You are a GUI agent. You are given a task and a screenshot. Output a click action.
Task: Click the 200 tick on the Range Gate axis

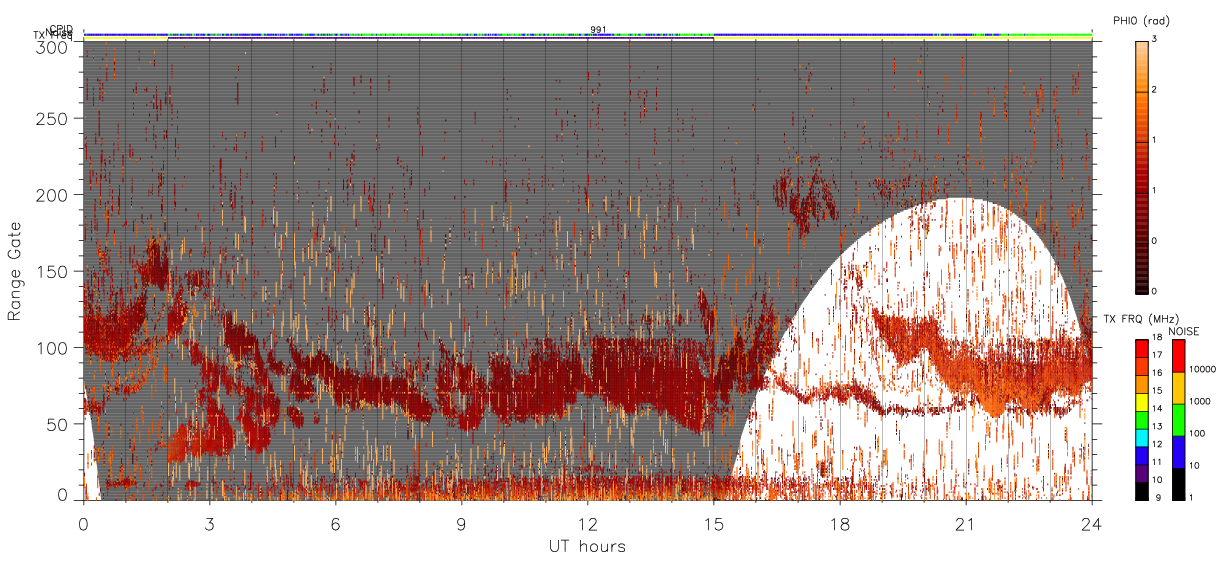coord(52,195)
